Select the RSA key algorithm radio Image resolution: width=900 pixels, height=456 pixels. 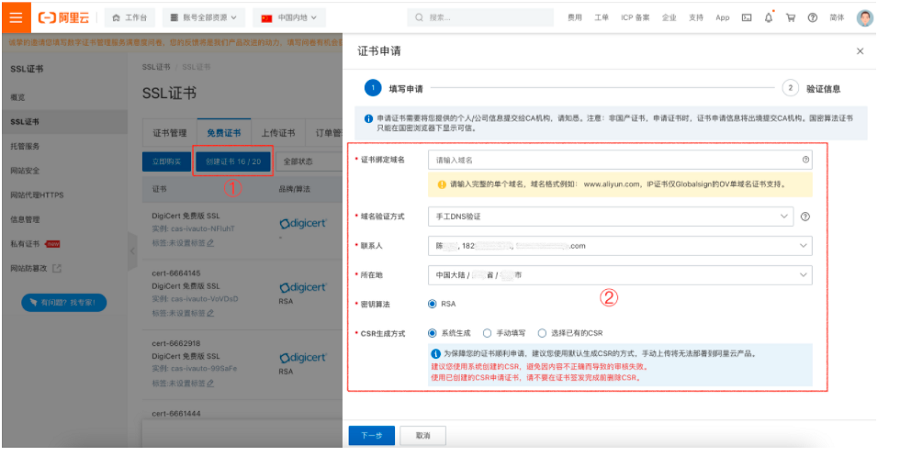point(433,304)
